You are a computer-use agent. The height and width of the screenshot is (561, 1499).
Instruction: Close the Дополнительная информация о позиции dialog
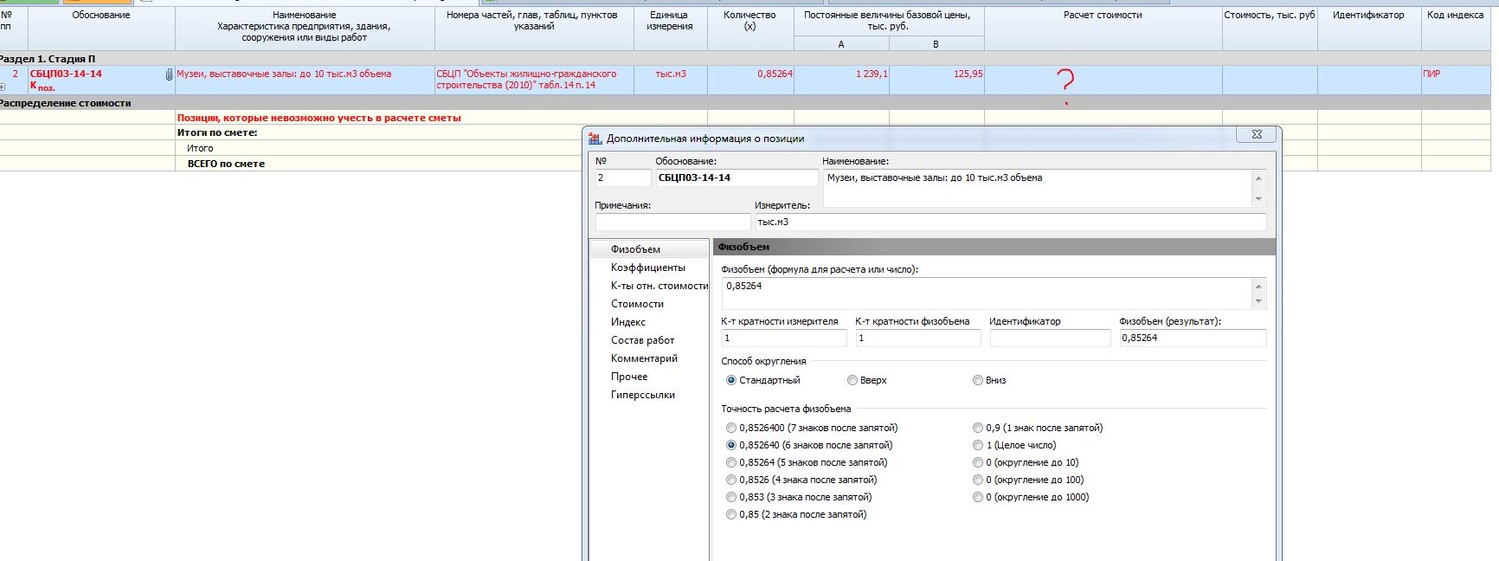pos(1255,135)
